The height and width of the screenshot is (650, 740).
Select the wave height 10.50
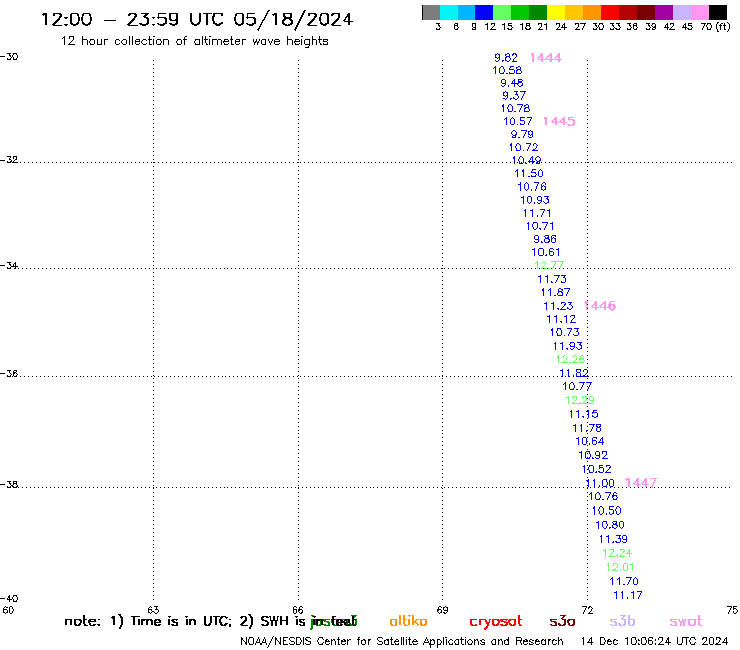pyautogui.click(x=607, y=511)
